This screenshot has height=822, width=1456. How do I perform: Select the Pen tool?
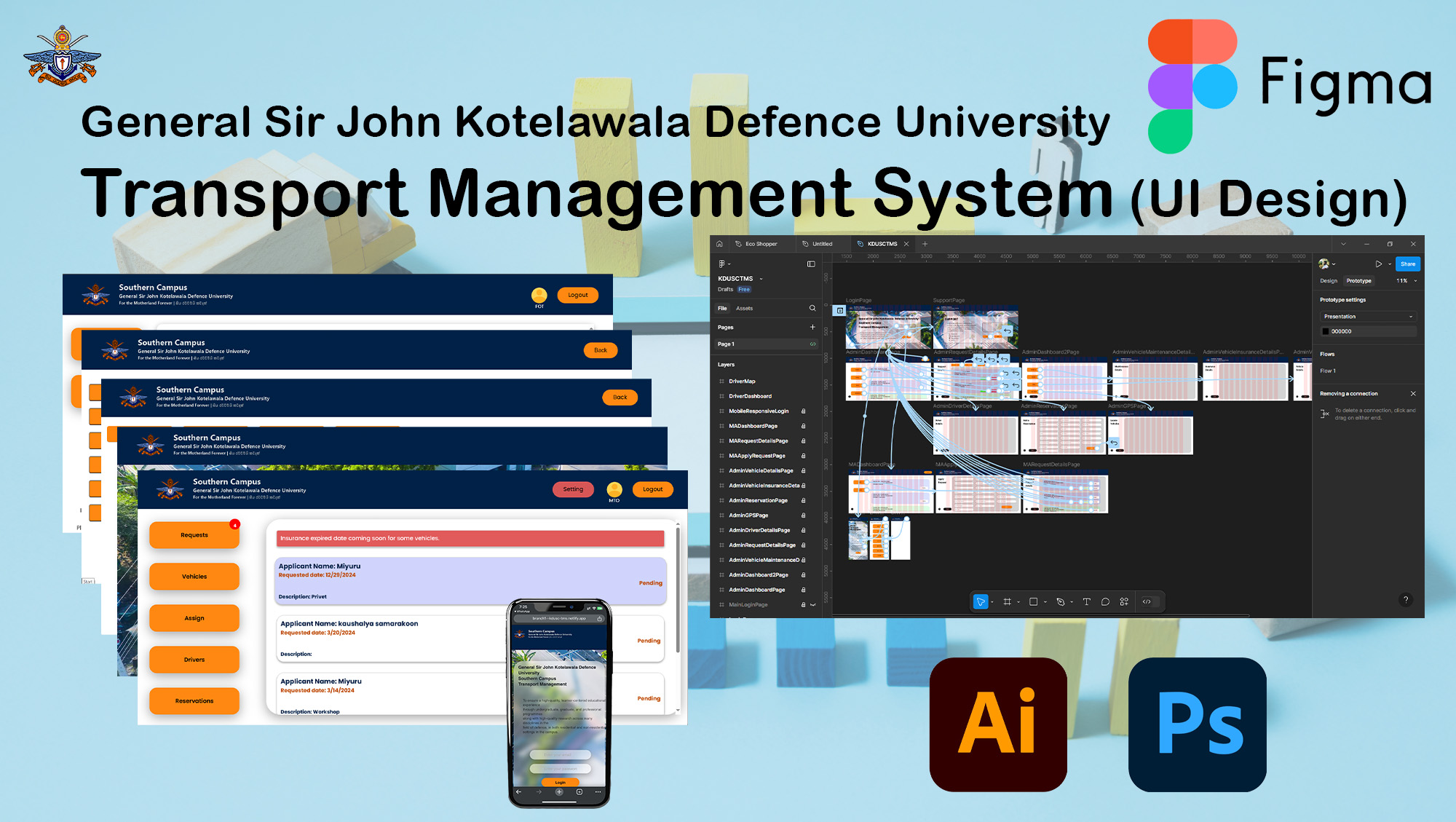click(x=1060, y=601)
